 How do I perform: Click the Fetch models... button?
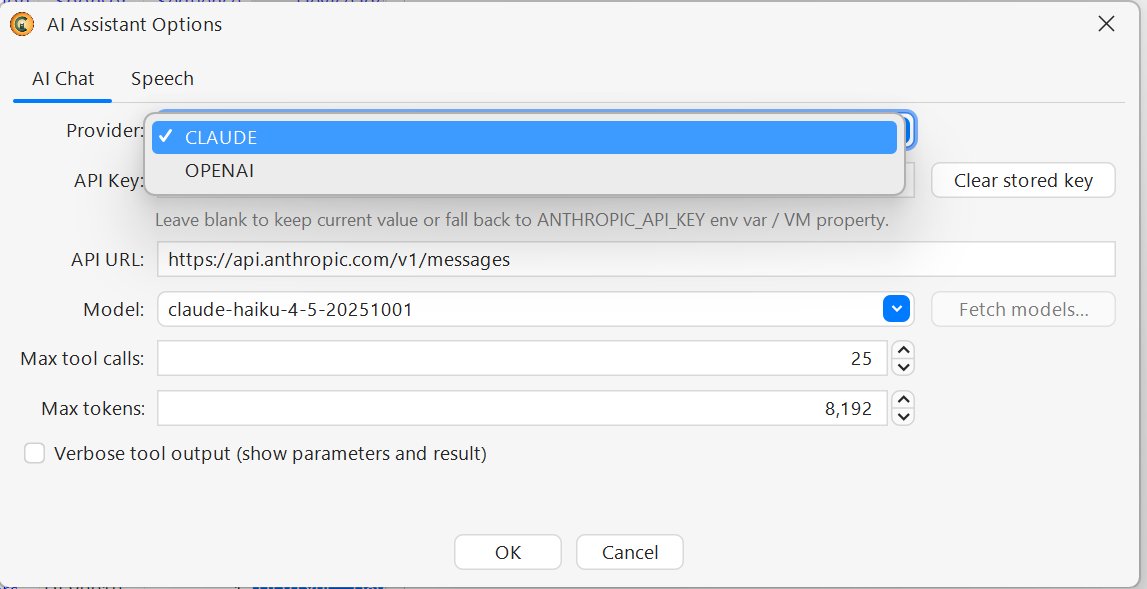point(1023,309)
